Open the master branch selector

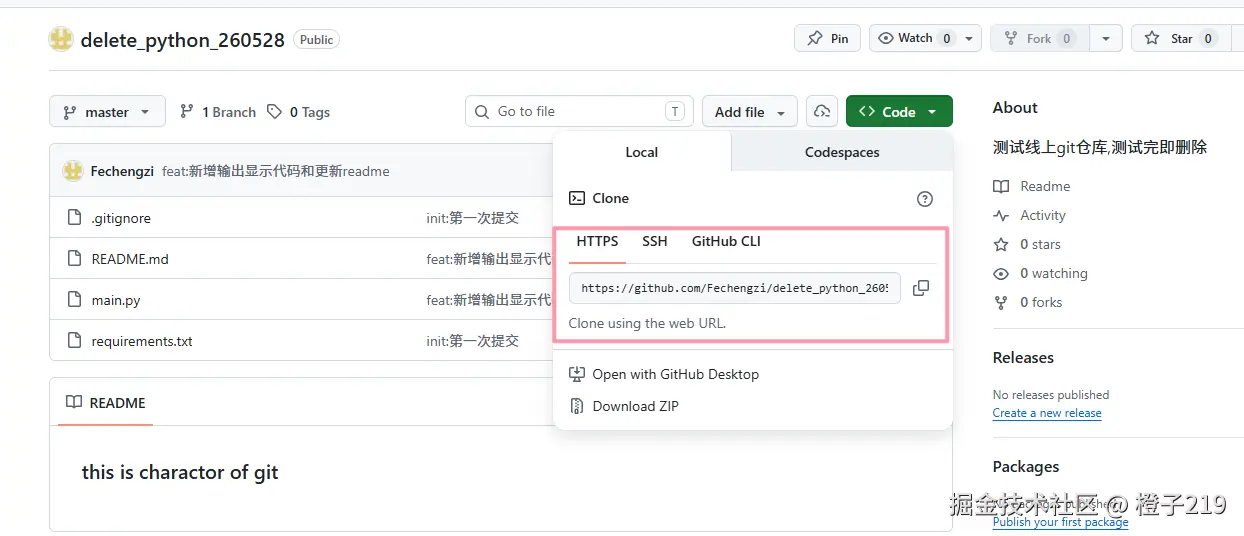click(x=107, y=112)
